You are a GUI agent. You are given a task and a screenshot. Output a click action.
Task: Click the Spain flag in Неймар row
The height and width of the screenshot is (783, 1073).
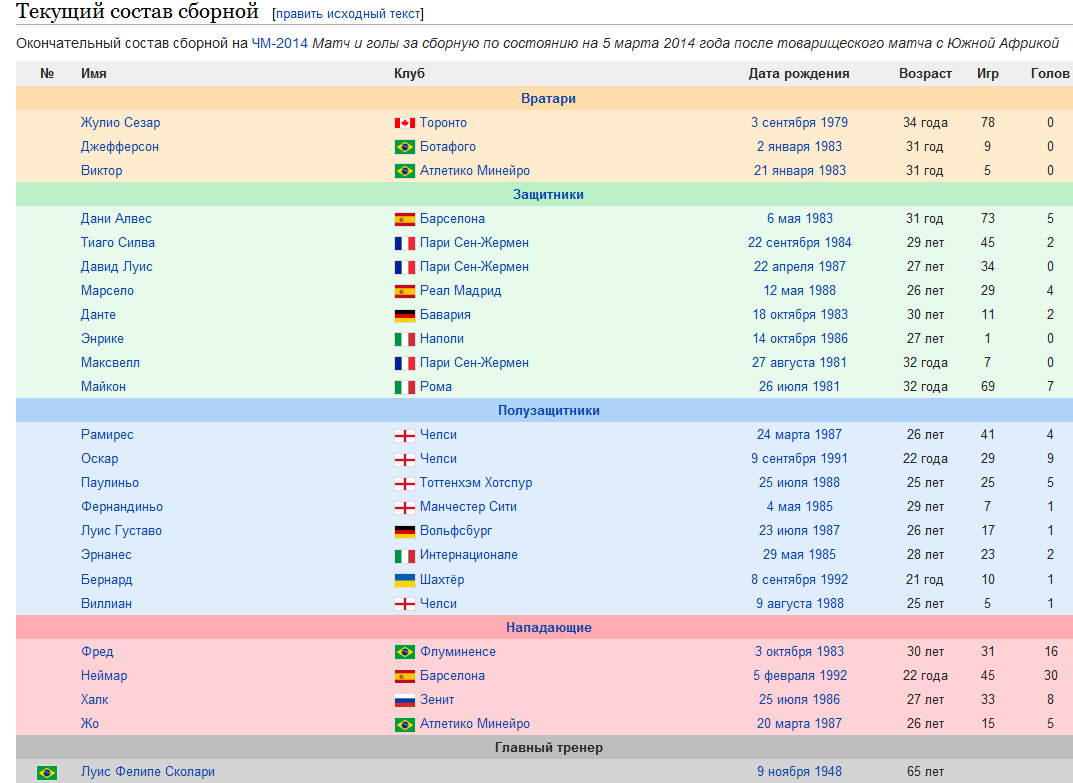(404, 676)
